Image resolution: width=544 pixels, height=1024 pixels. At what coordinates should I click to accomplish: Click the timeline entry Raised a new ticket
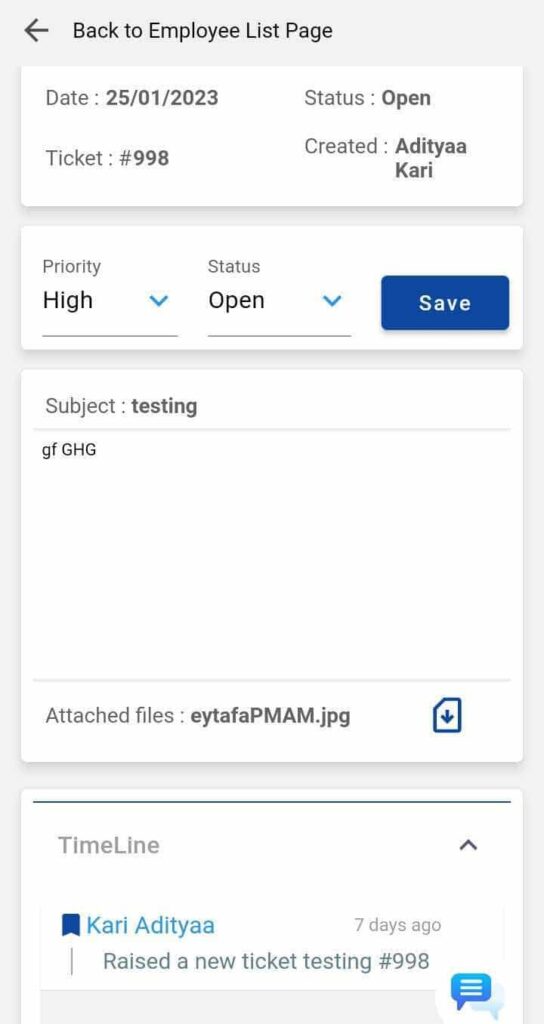tap(266, 961)
